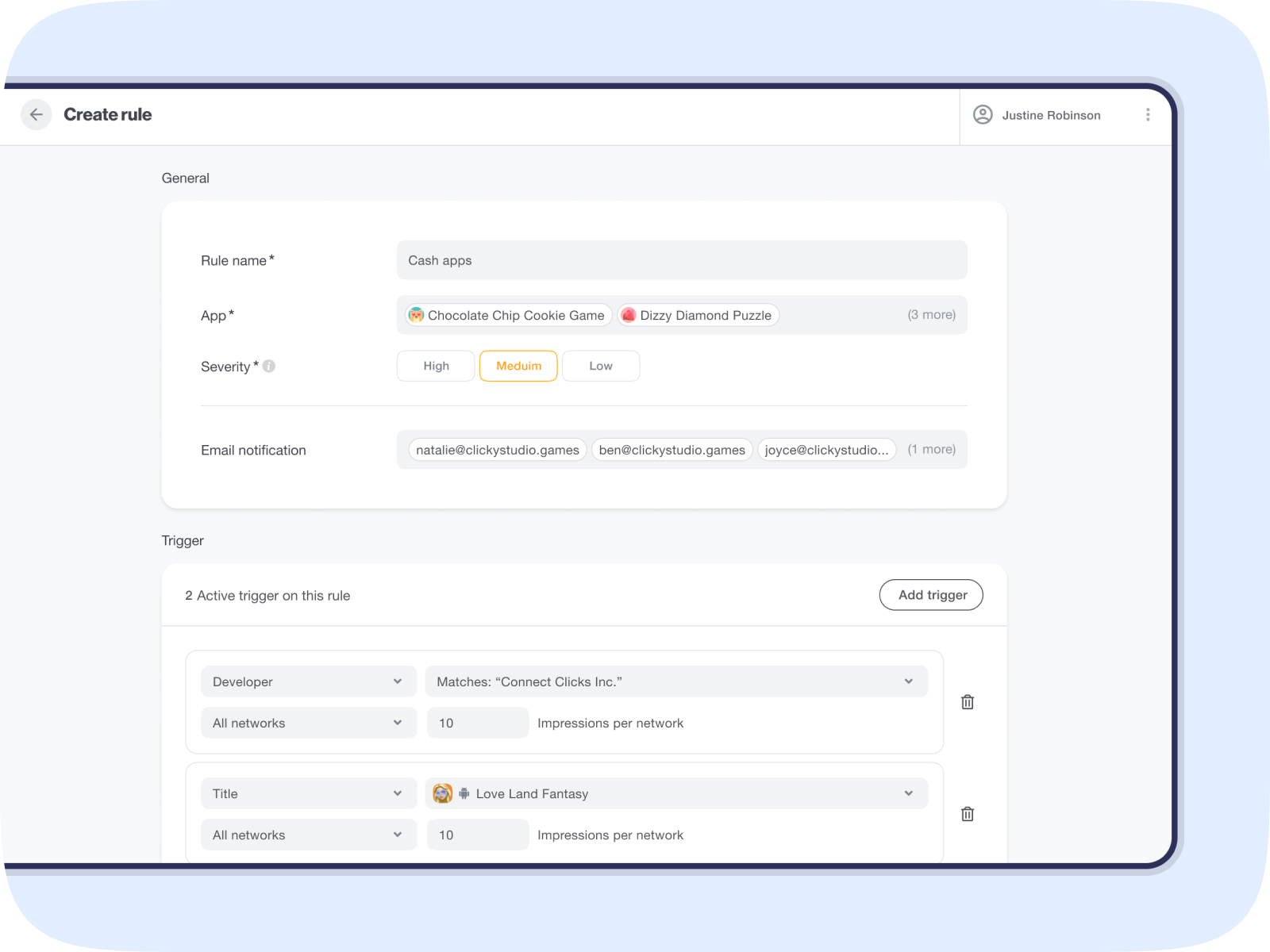Set severity to Meduim
Viewport: 1270px width, 952px height.
tap(518, 366)
